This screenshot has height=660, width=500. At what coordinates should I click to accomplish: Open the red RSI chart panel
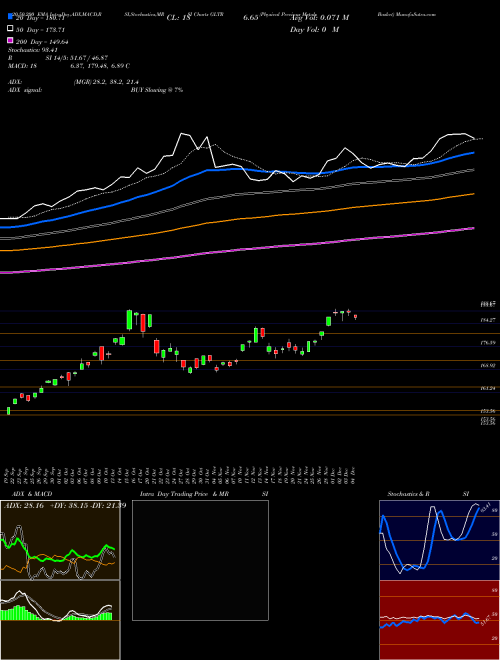[439, 620]
